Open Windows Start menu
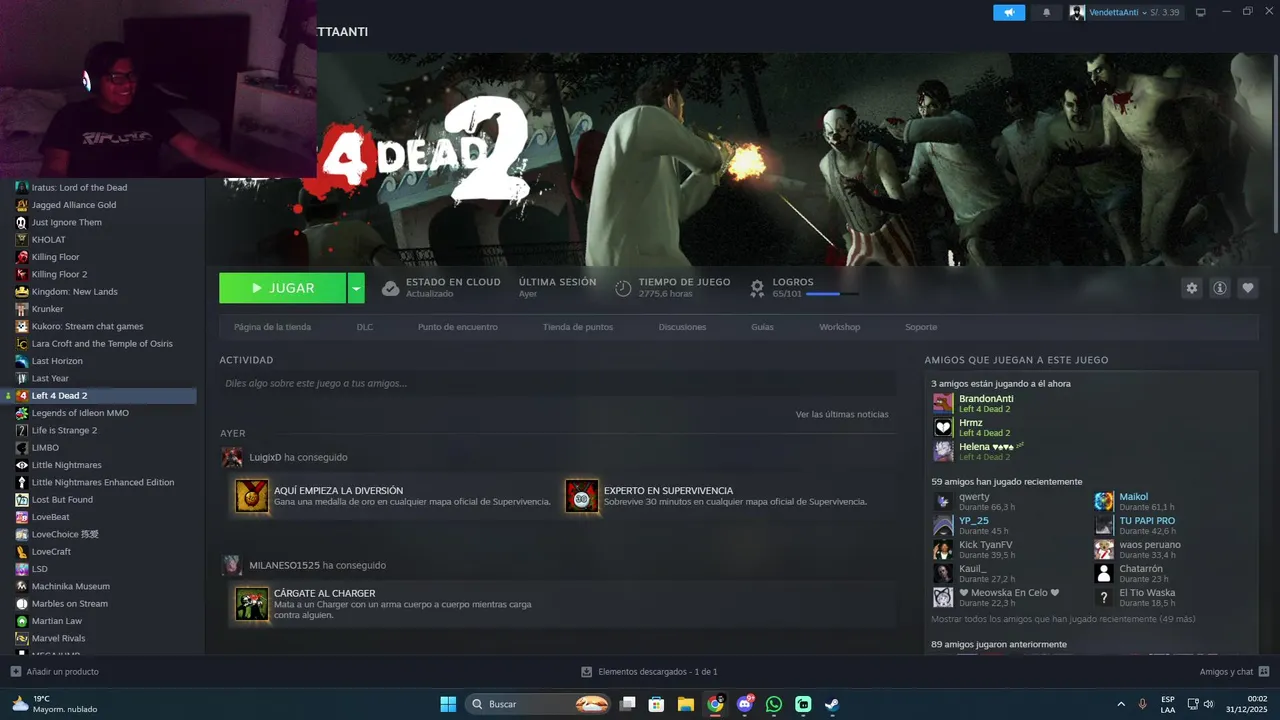This screenshot has width=1280, height=720. (448, 704)
